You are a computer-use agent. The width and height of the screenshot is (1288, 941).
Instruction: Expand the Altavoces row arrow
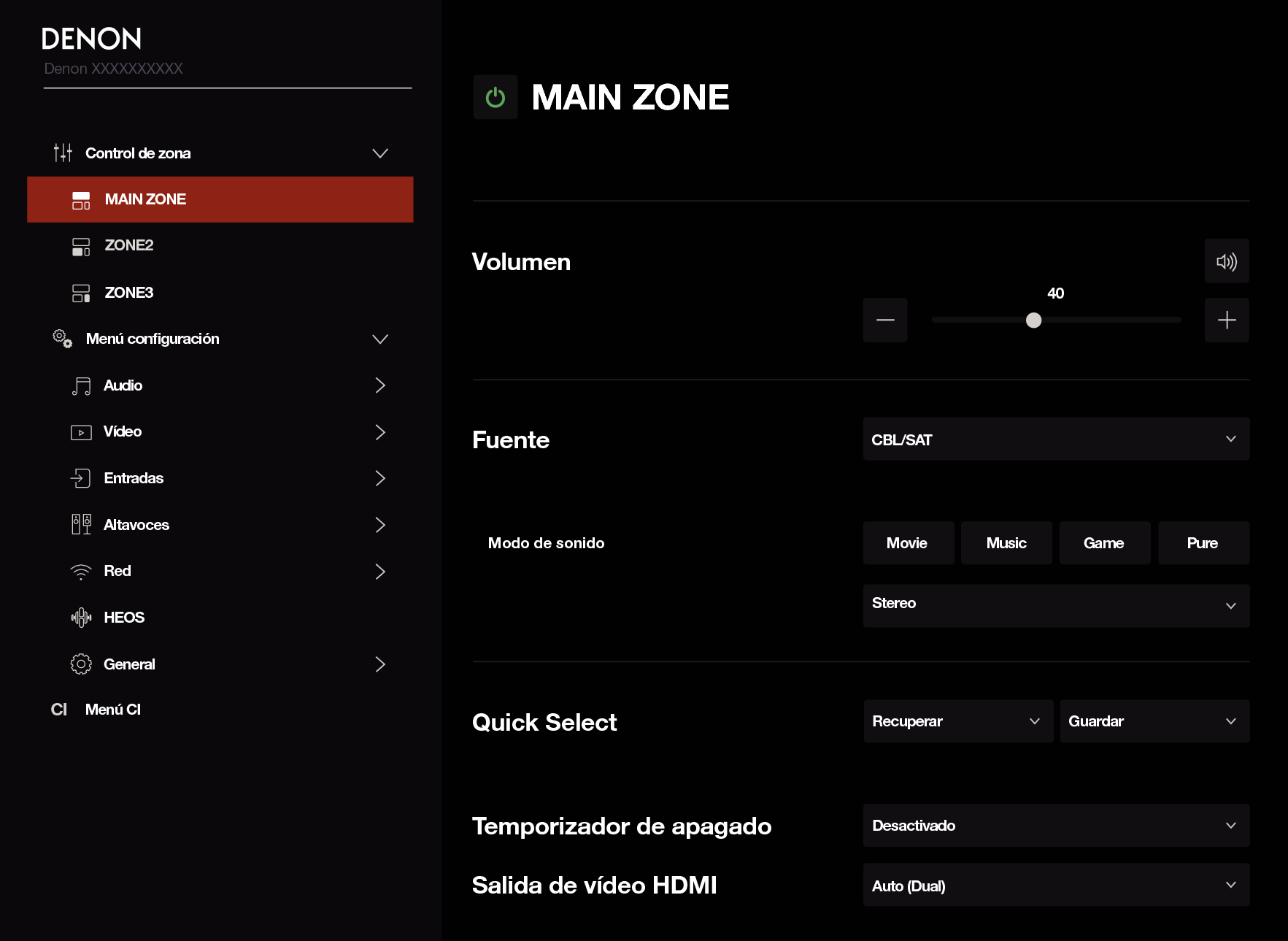click(x=380, y=525)
